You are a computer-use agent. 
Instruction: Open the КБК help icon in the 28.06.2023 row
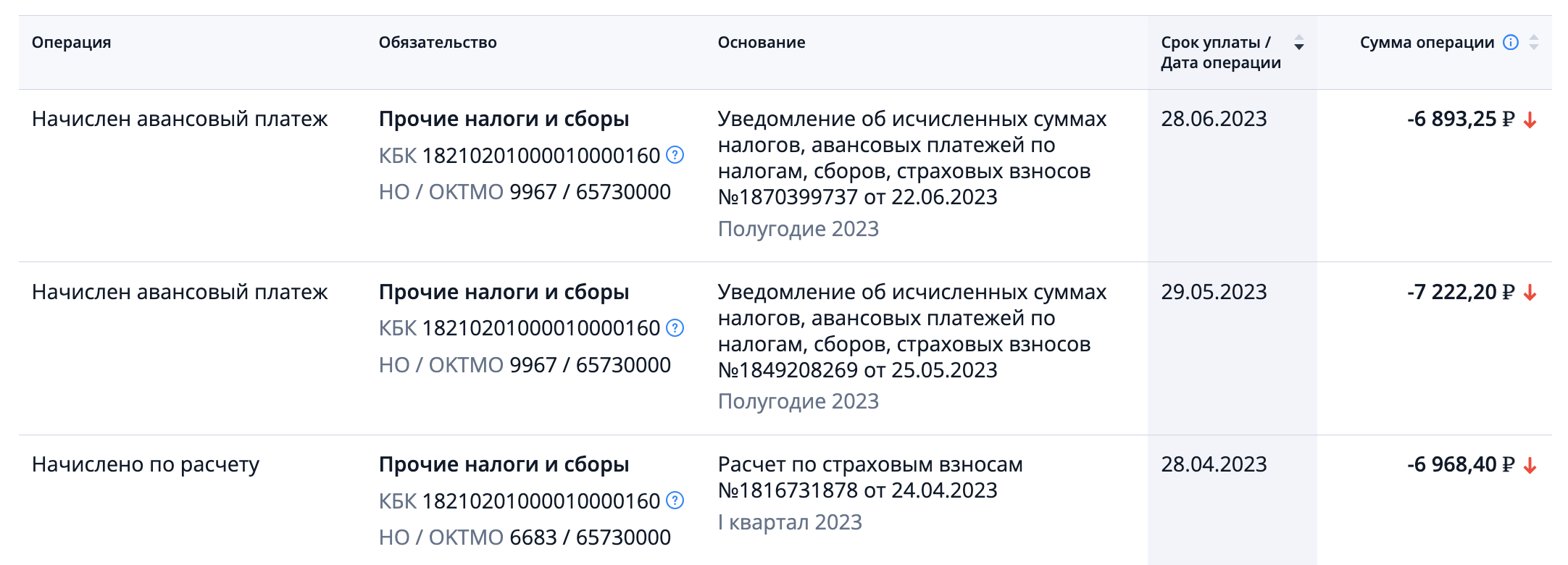[x=675, y=155]
